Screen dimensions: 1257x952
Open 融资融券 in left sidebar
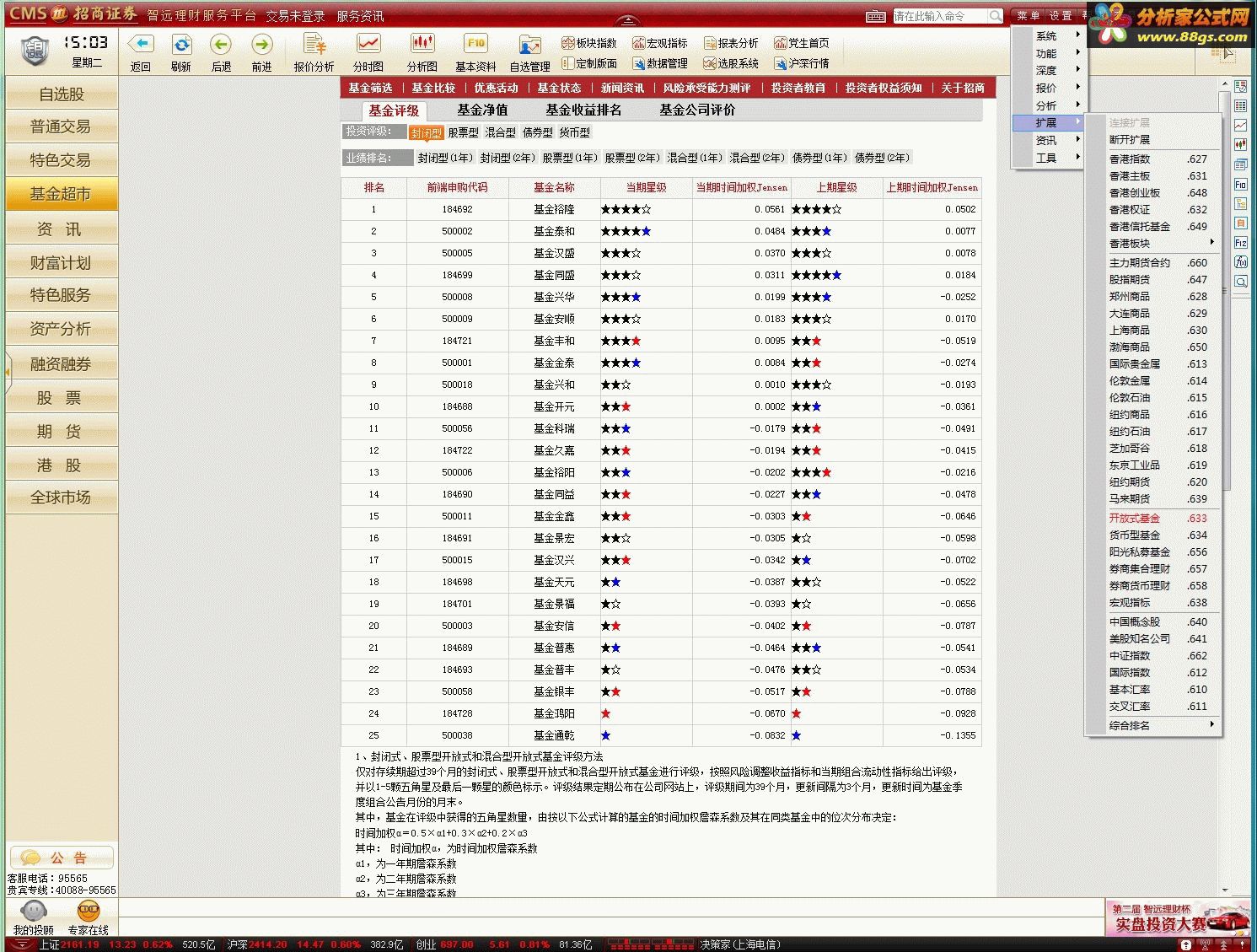tap(61, 364)
